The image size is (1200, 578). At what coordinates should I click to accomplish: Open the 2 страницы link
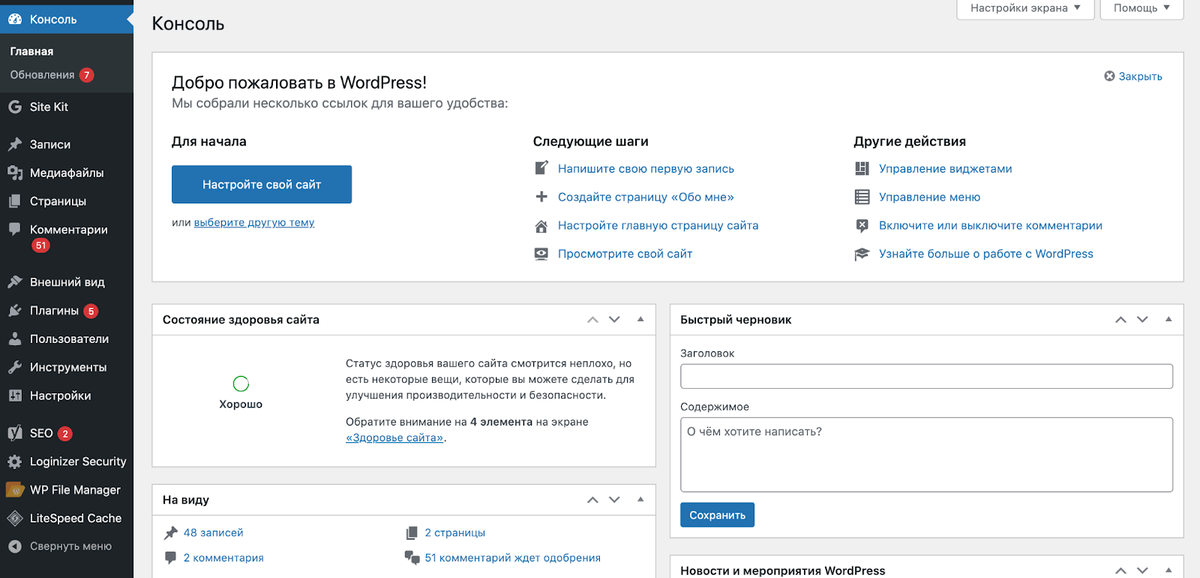pyautogui.click(x=455, y=533)
